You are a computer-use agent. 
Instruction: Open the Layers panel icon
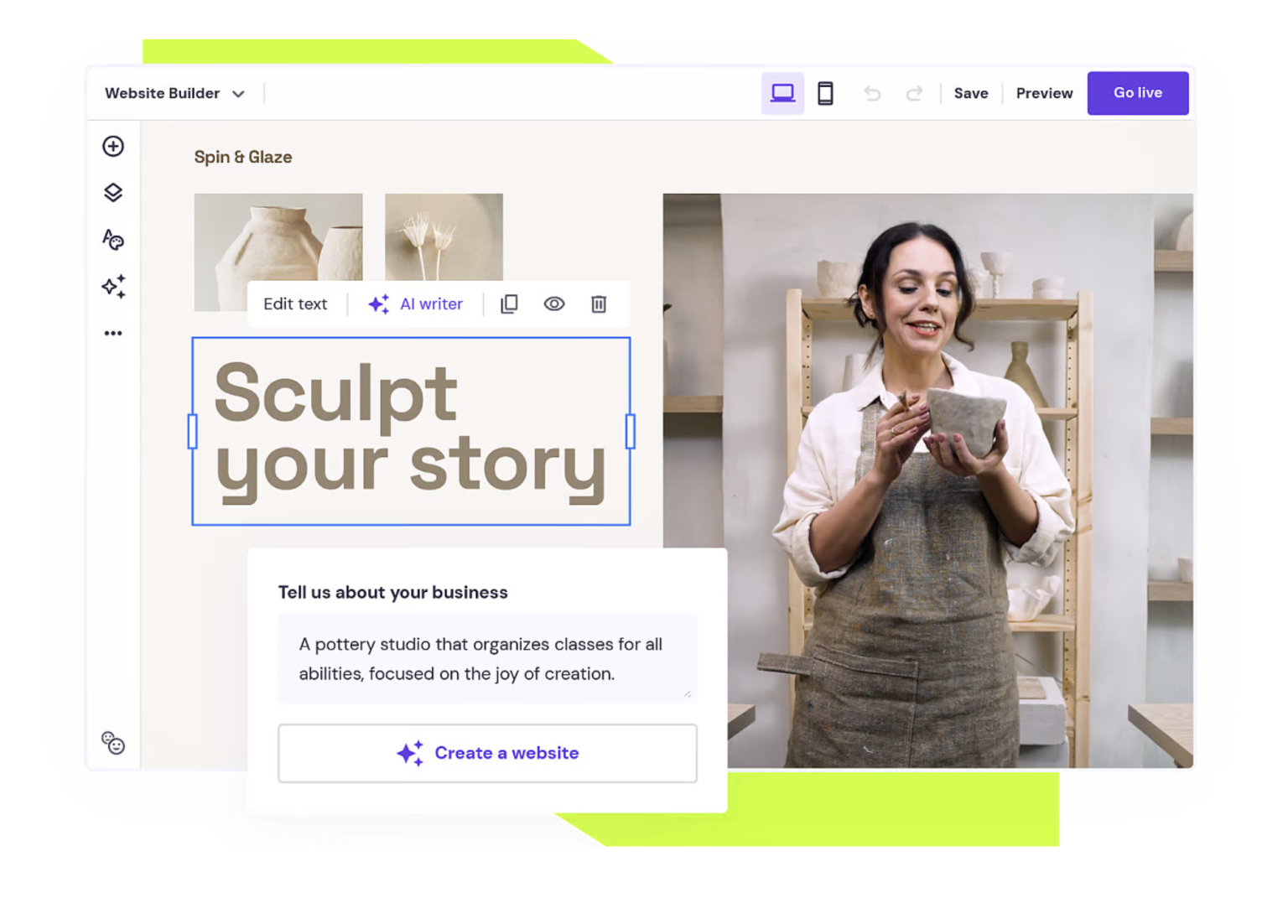113,192
